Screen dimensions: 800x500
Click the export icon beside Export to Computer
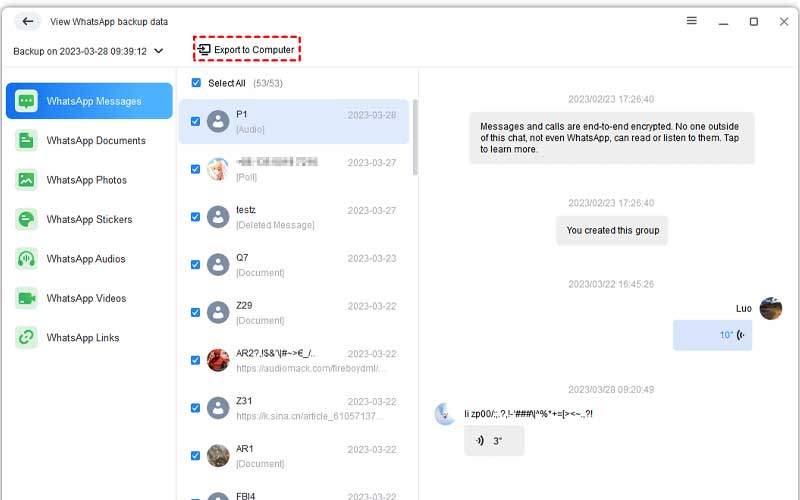[204, 49]
